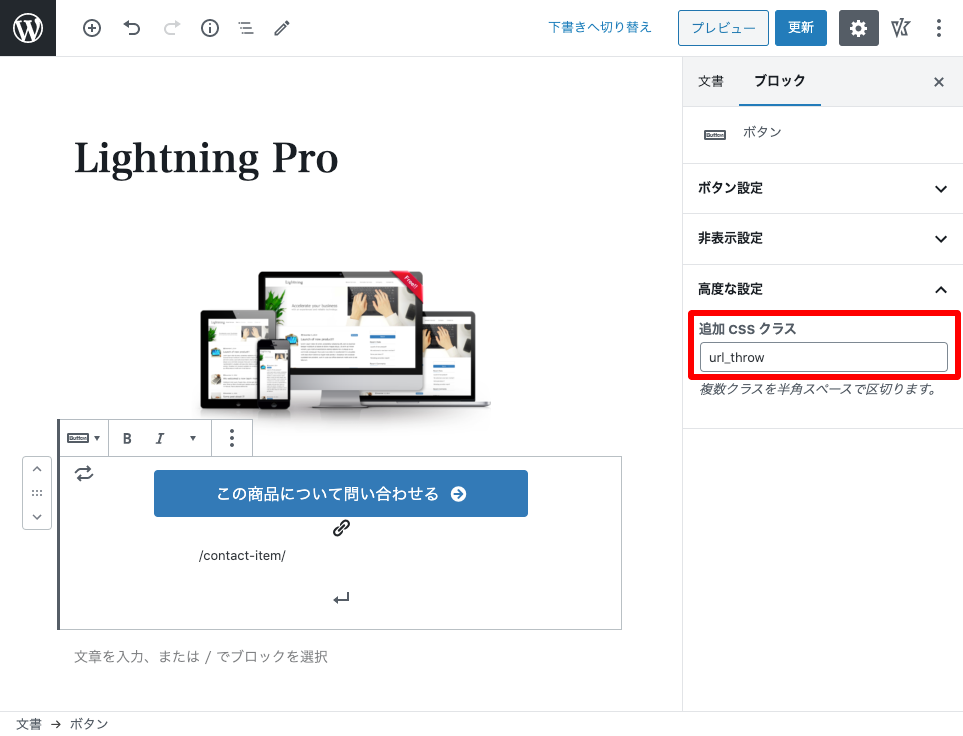Open the VK Blocks sidebar icon
This screenshot has width=963, height=736.
click(x=900, y=28)
